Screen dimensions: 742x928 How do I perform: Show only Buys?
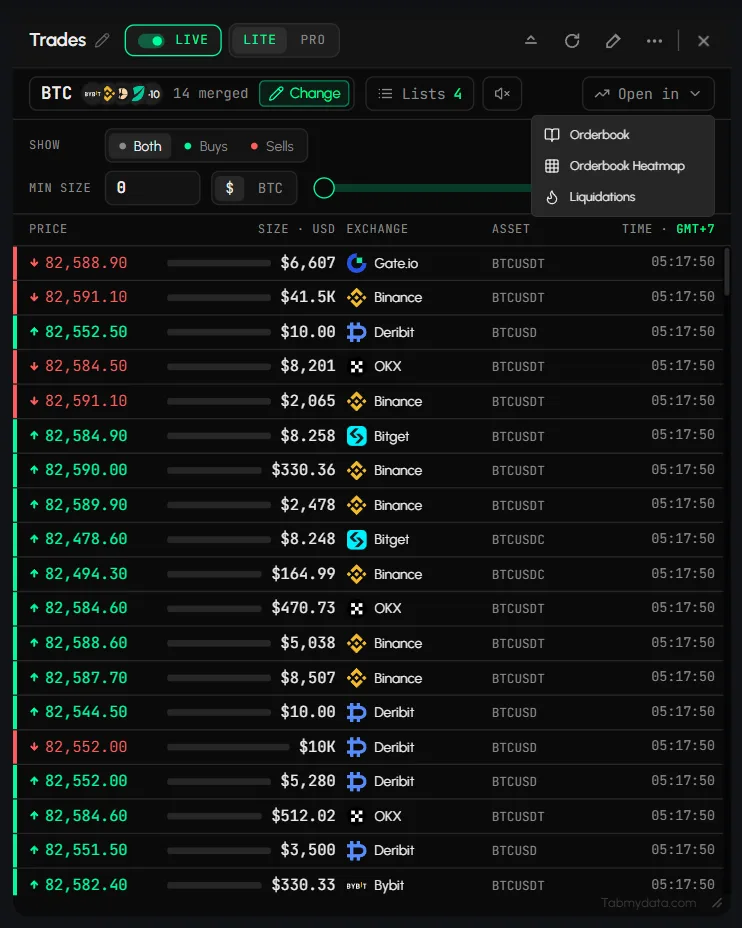click(x=206, y=146)
